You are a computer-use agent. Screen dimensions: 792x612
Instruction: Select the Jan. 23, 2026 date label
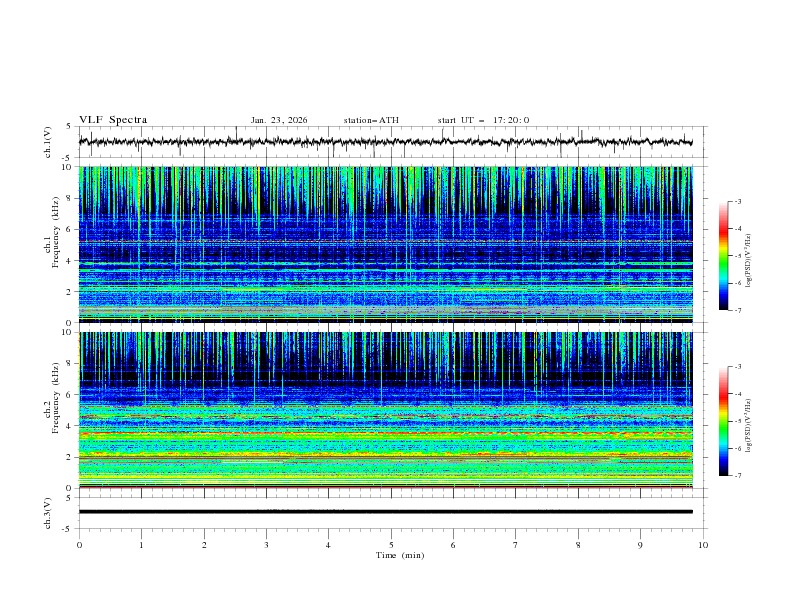(279, 120)
